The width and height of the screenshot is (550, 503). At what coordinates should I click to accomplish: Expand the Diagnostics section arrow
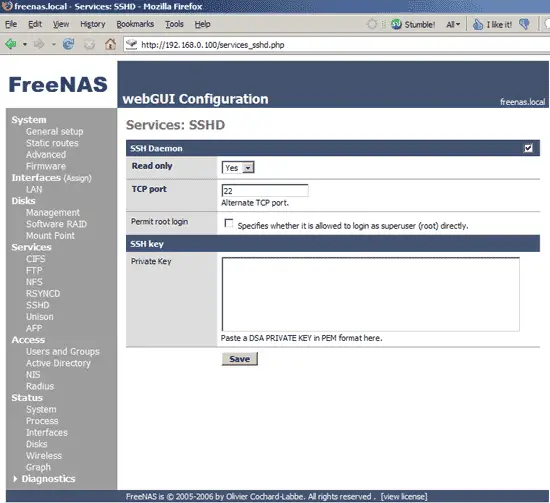coord(15,479)
